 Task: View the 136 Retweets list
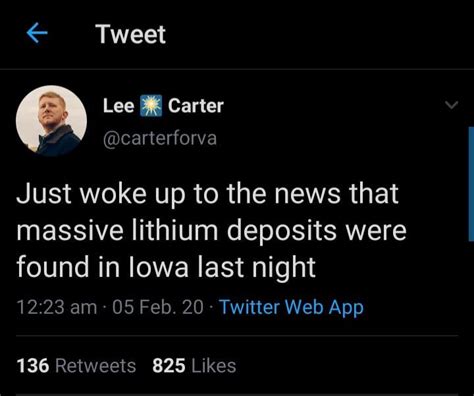click(76, 365)
